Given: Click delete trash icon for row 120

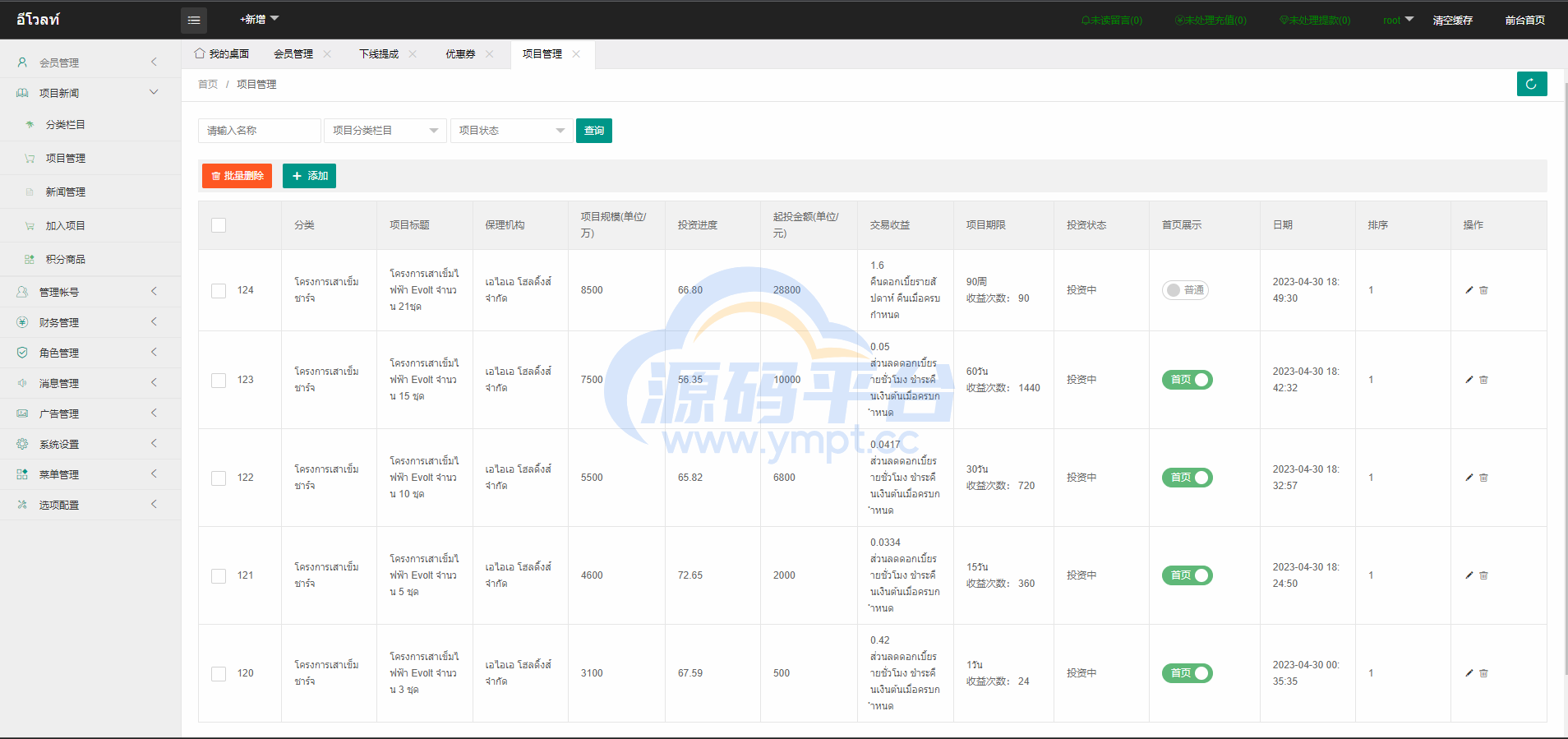Looking at the screenshot, I should [x=1483, y=673].
